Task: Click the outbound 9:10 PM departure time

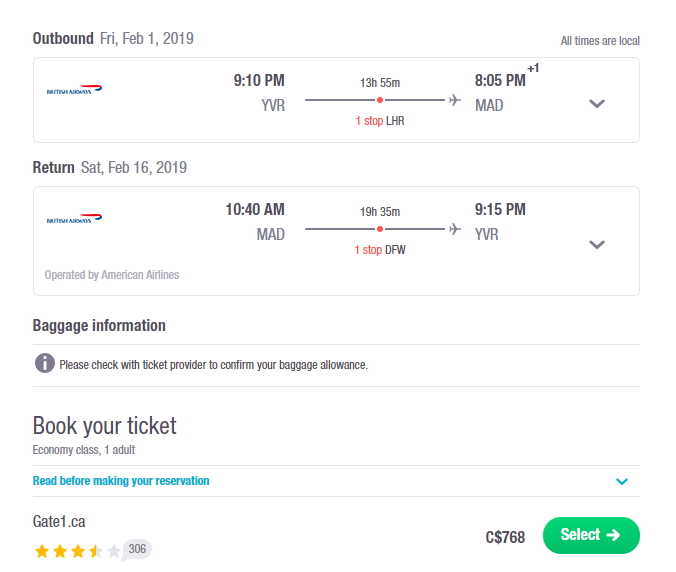Action: pos(259,81)
